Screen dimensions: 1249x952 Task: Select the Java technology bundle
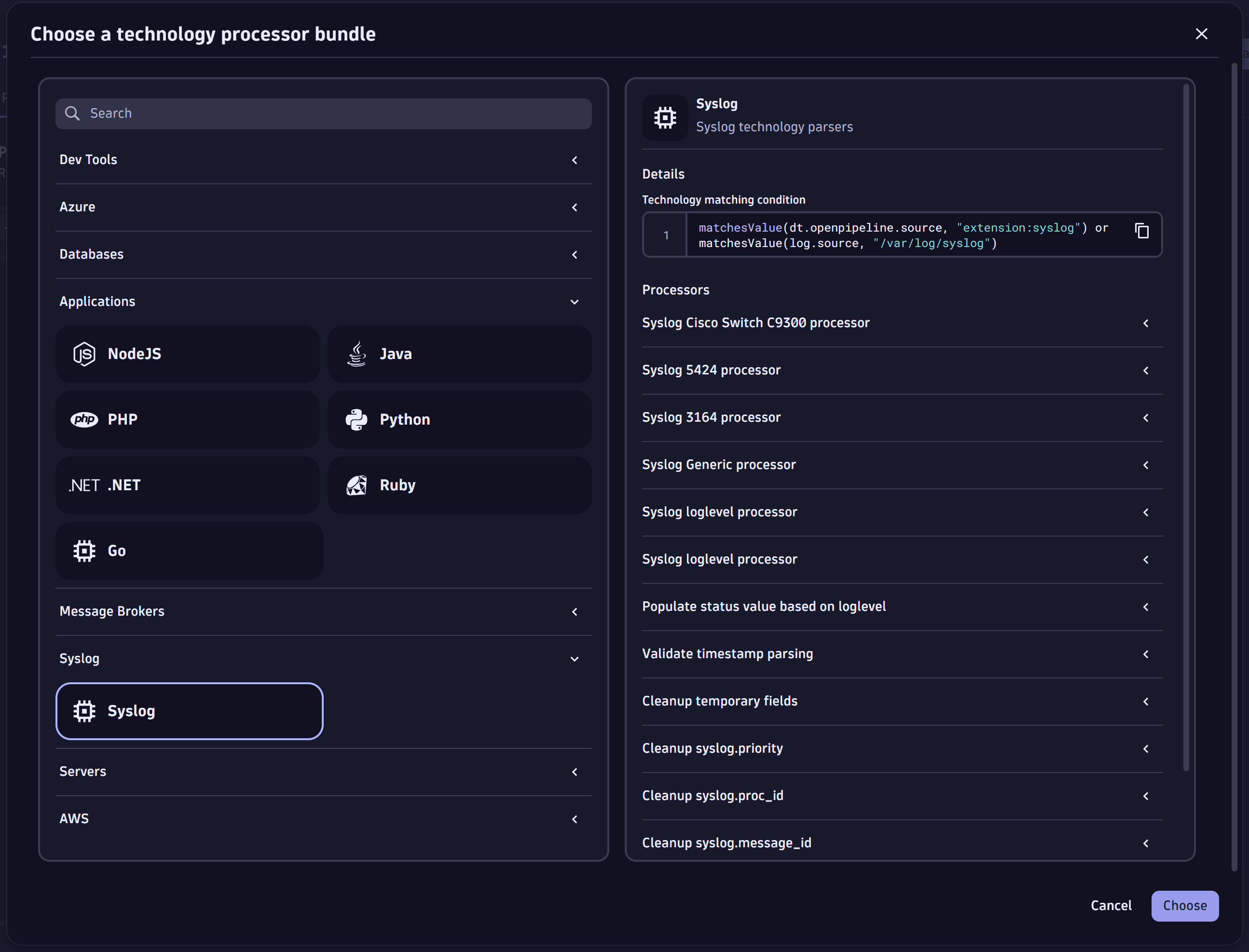[x=459, y=354]
